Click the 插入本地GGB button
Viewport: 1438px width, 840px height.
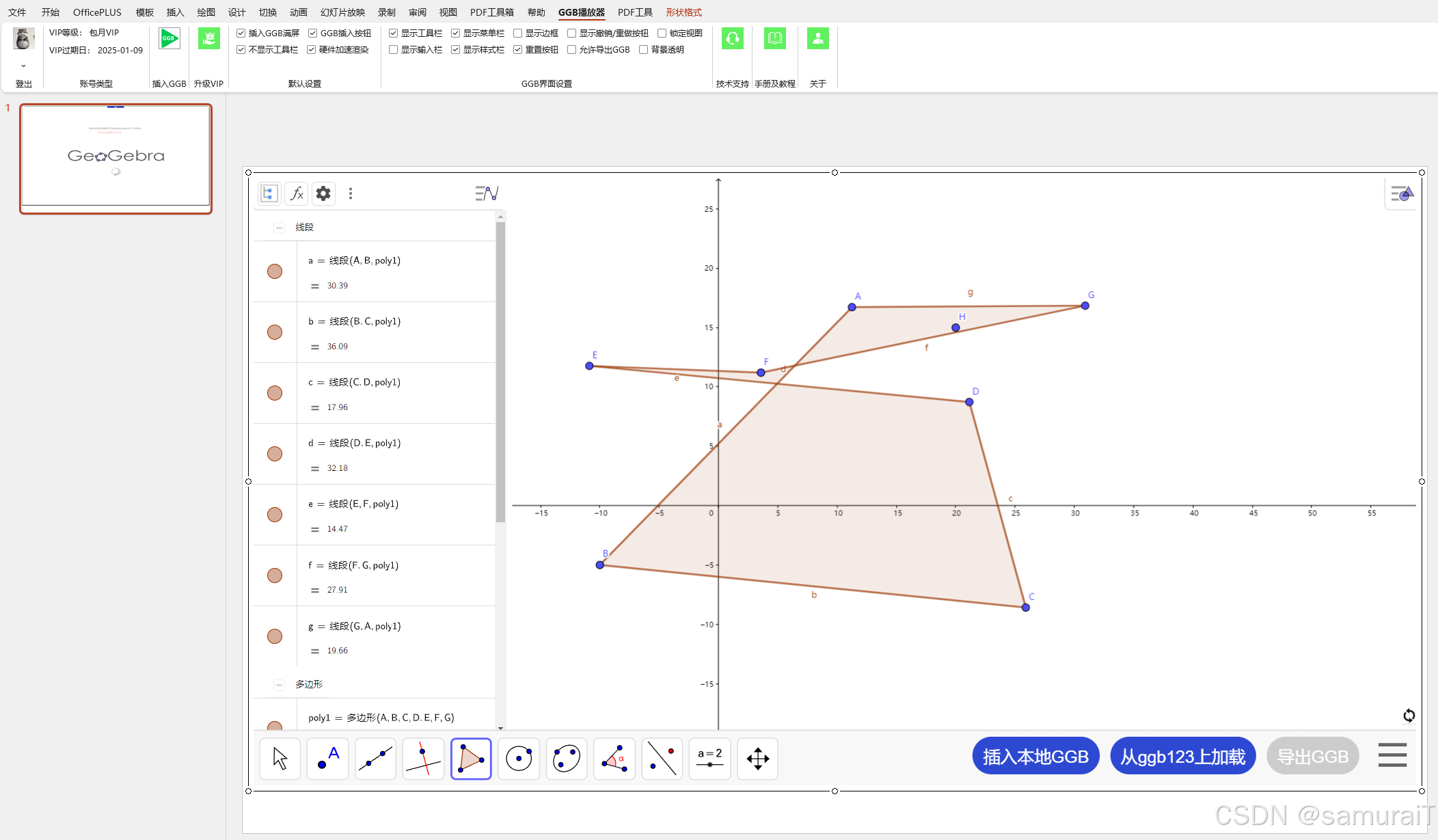coord(1035,757)
